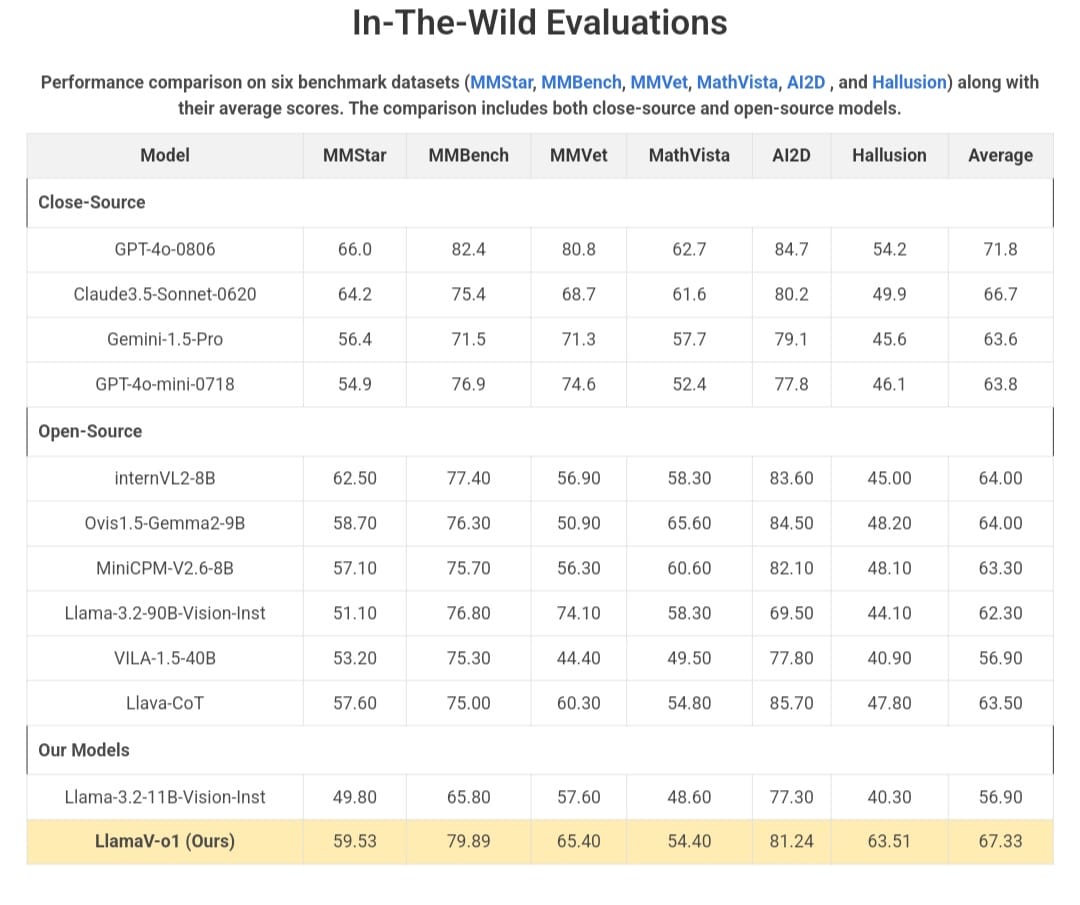Click the Llama-3.2-11B-Vision-Inst model name
The height and width of the screenshot is (905, 1080).
165,798
